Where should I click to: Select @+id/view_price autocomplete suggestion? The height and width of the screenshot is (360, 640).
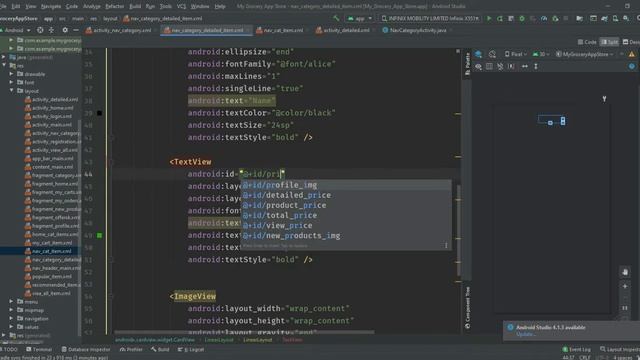coord(346,225)
